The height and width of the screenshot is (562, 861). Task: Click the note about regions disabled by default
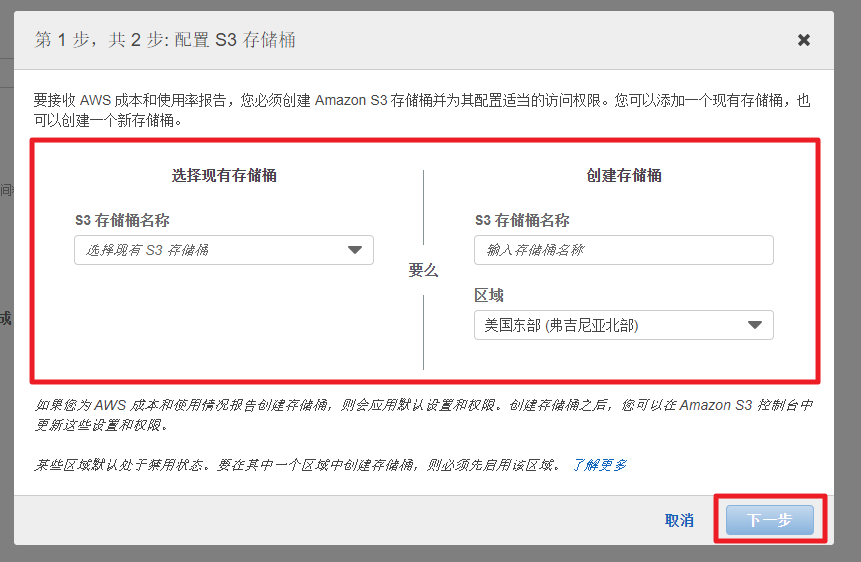pos(300,465)
